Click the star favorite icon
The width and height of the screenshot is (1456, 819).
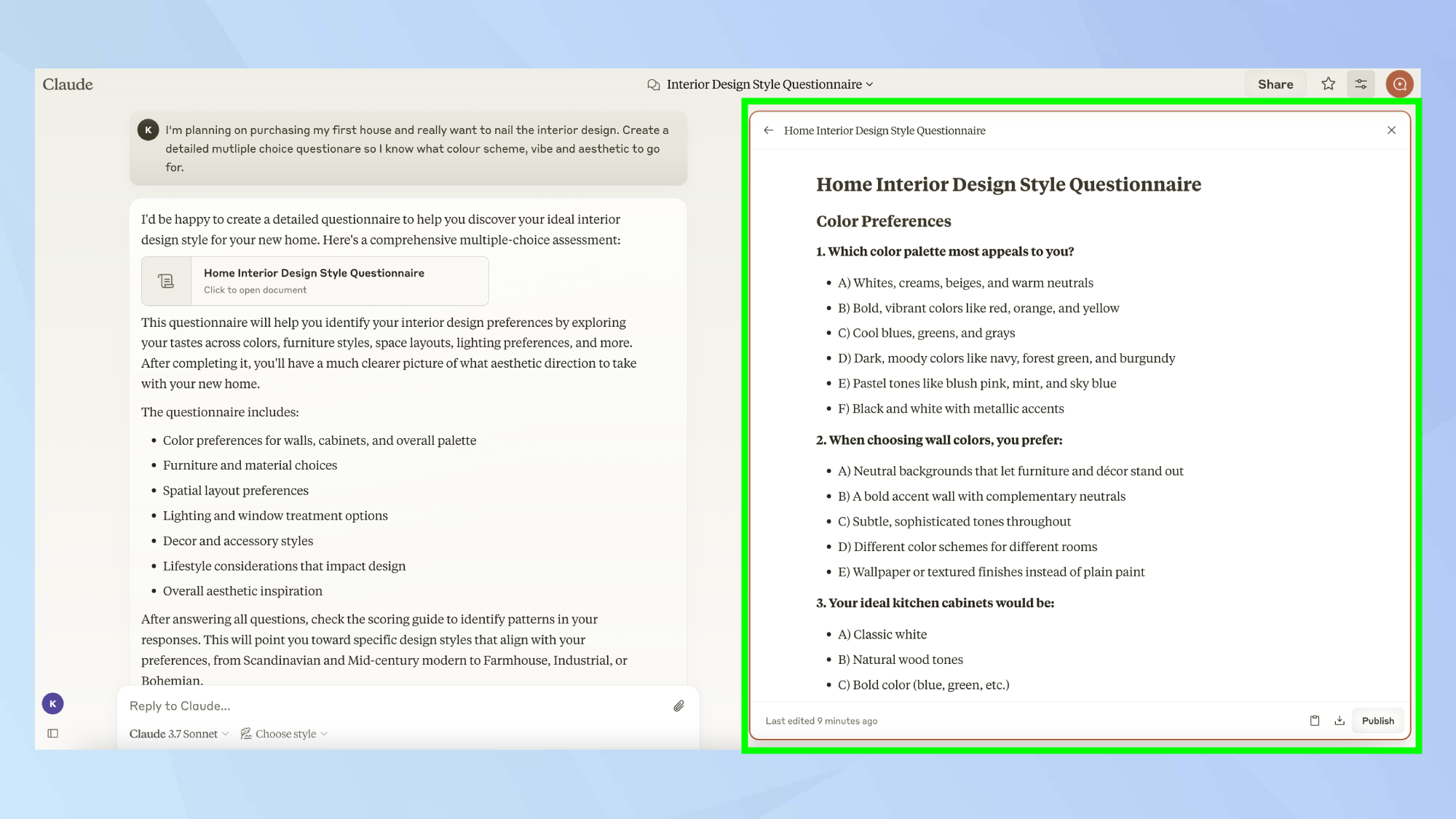click(x=1328, y=84)
